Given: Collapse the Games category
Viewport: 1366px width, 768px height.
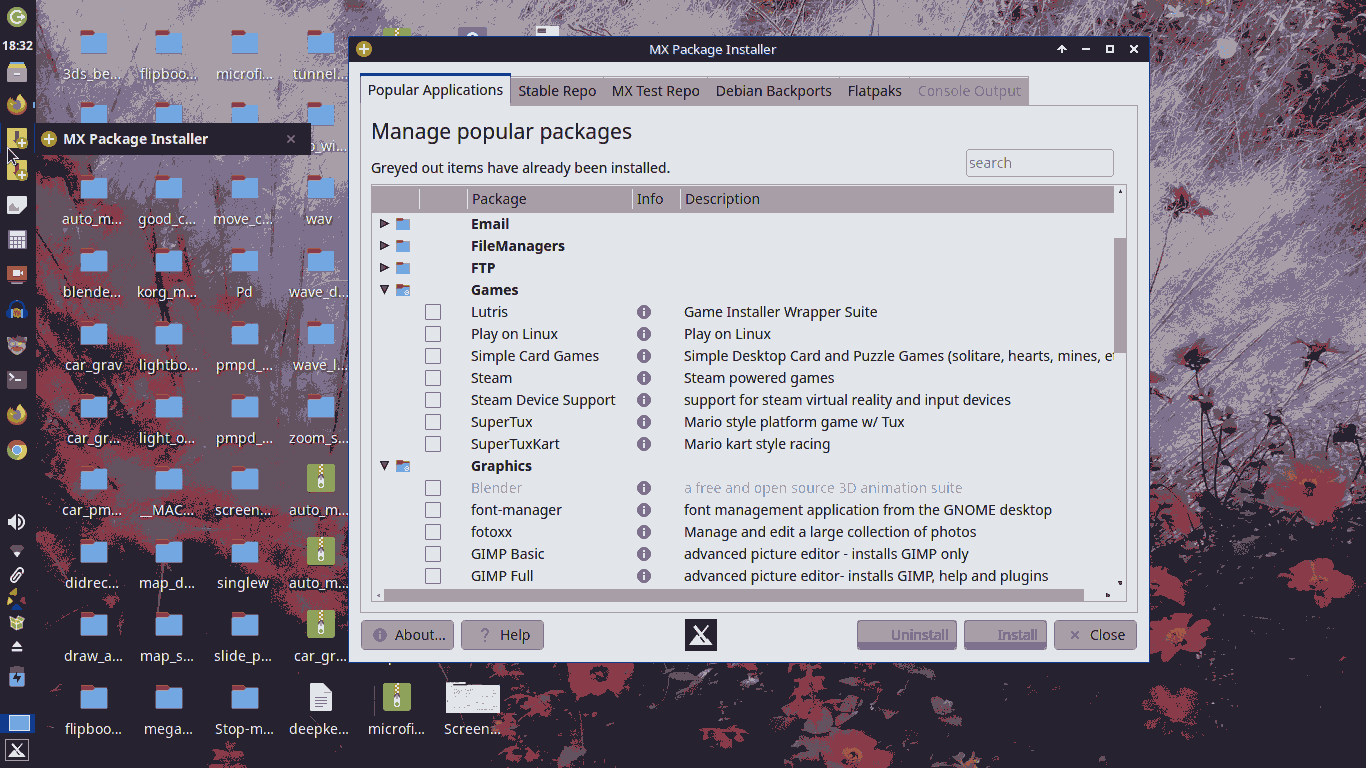Looking at the screenshot, I should (x=385, y=290).
